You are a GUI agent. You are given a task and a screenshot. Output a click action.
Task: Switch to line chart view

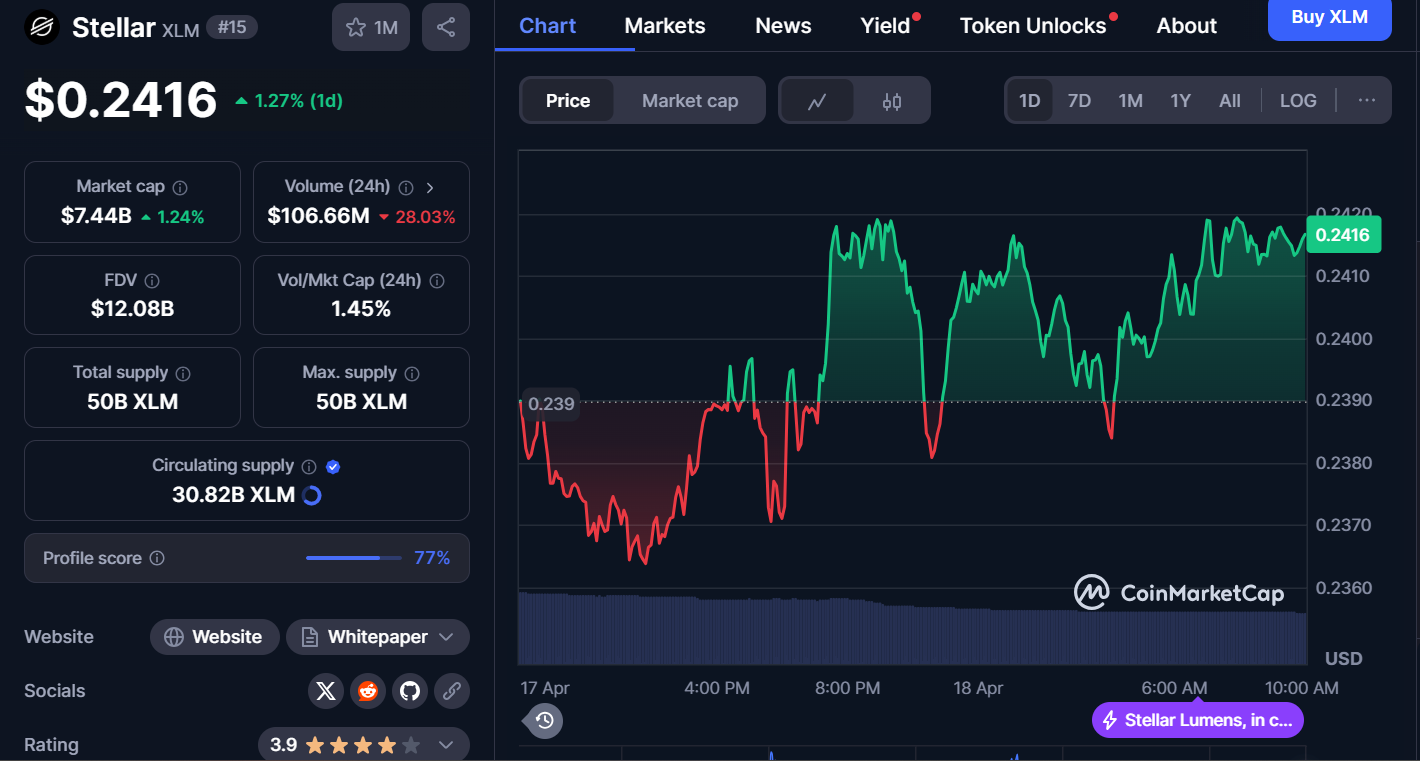pos(817,101)
